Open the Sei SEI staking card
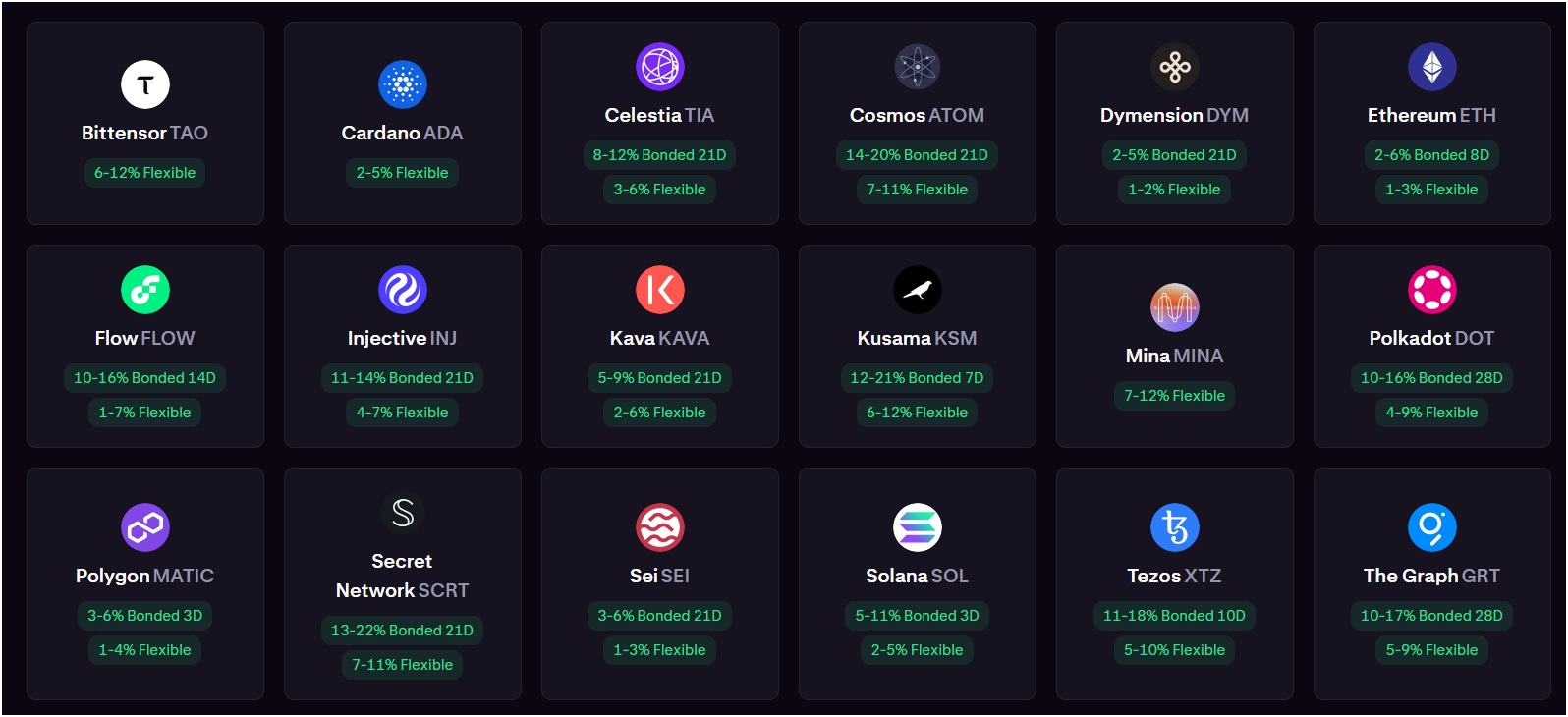This screenshot has width=1568, height=717. pos(660,583)
